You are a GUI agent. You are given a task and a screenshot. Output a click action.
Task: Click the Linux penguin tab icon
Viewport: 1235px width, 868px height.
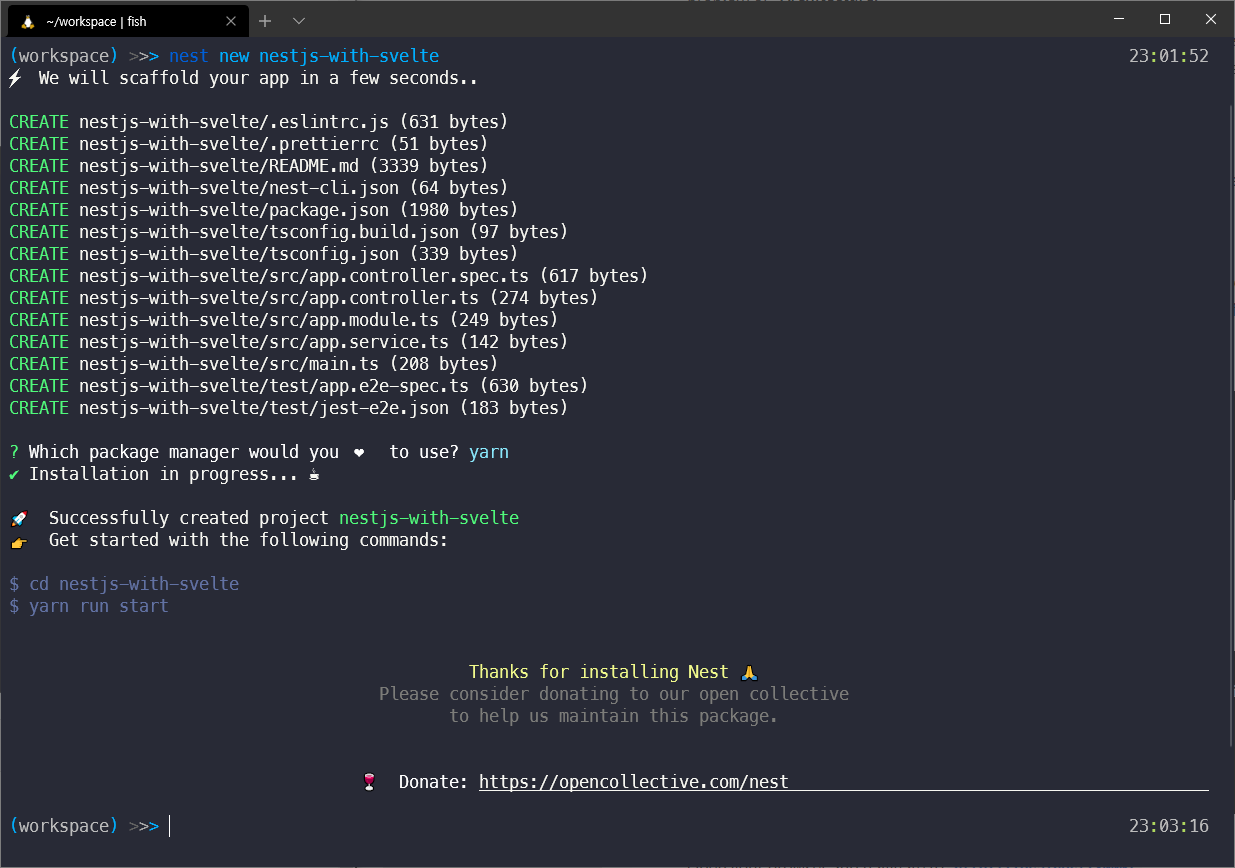point(28,21)
